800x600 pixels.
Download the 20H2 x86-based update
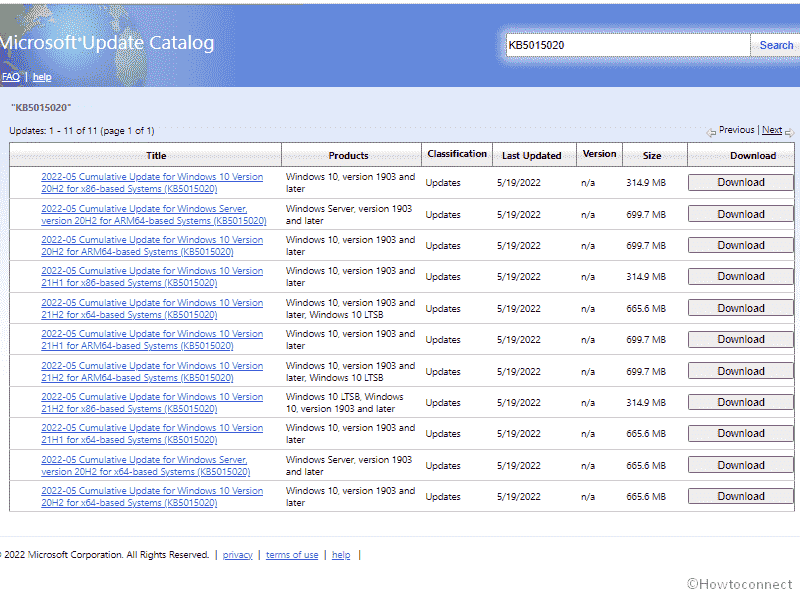tap(740, 183)
